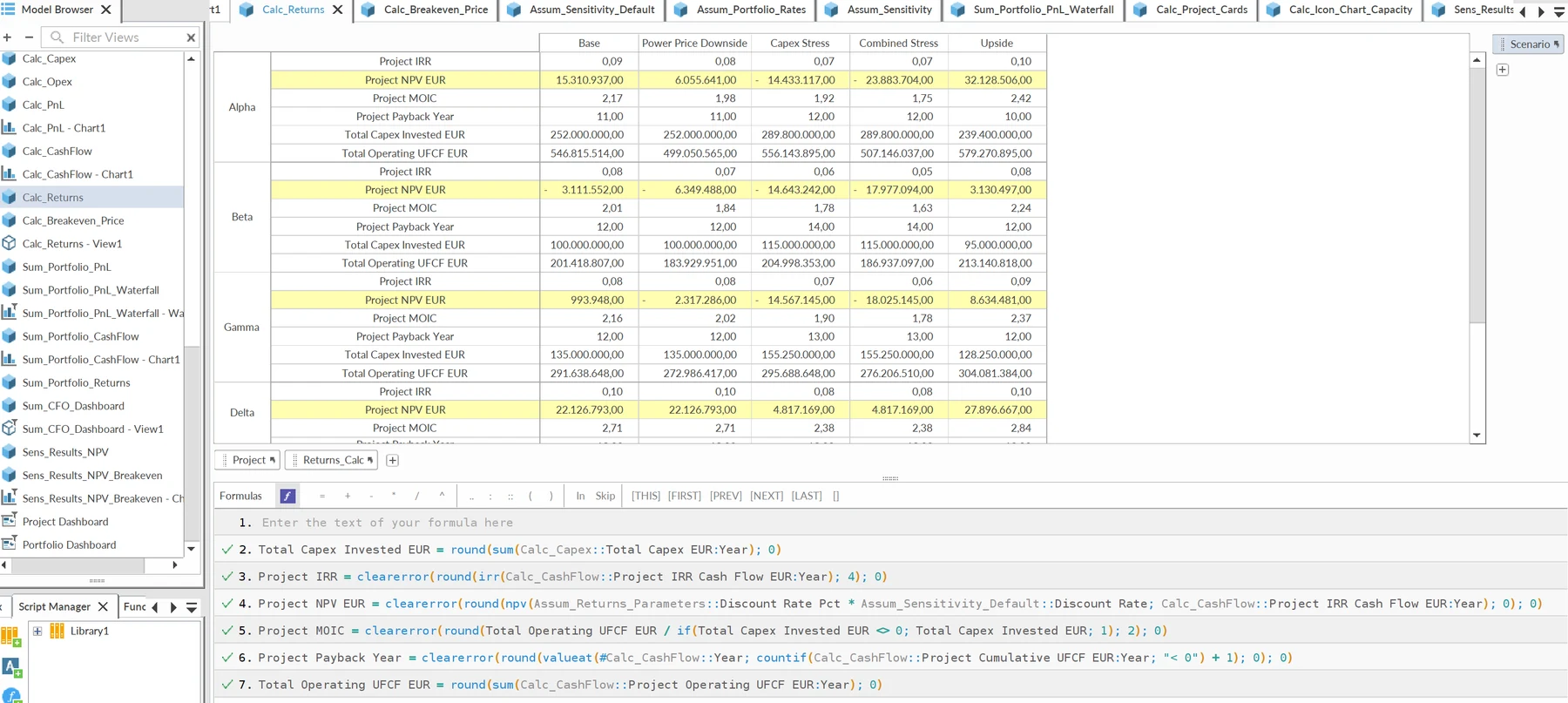Image resolution: width=1568 pixels, height=703 pixels.
Task: Open the view tabs list dropdown
Action: click(x=1559, y=11)
